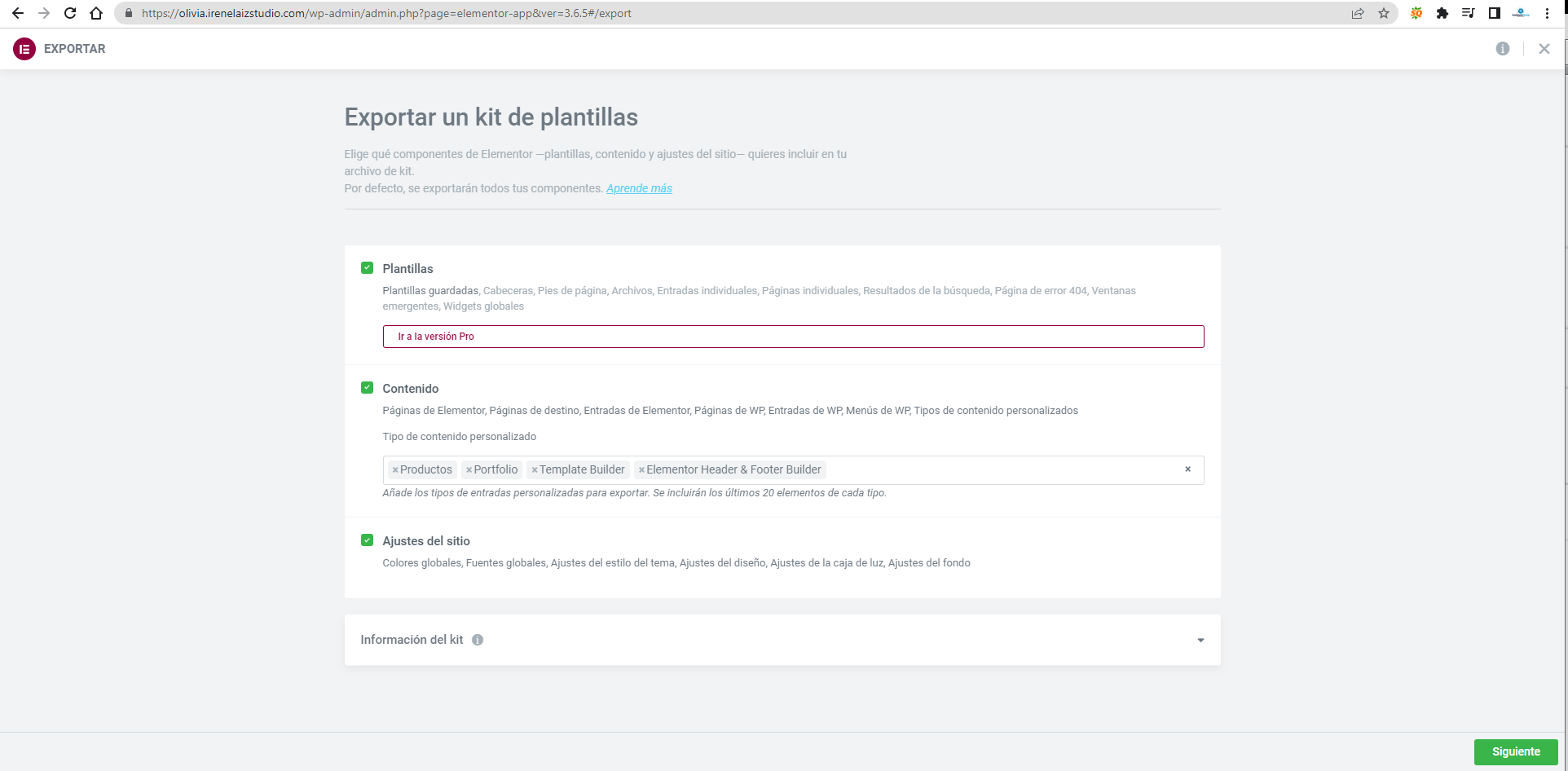
Task: Go back with the browser back arrow
Action: pos(18,13)
